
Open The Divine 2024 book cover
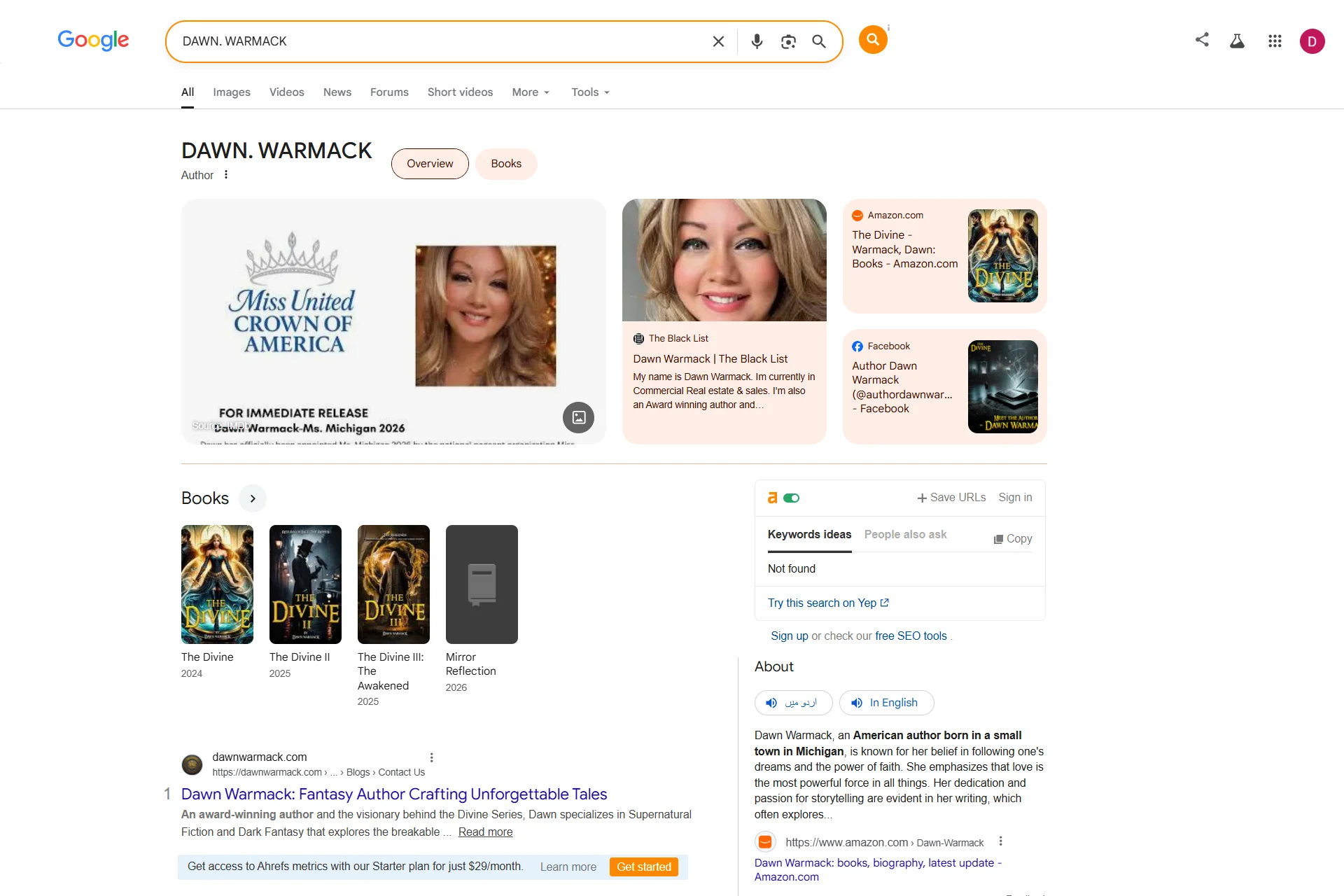click(x=217, y=584)
